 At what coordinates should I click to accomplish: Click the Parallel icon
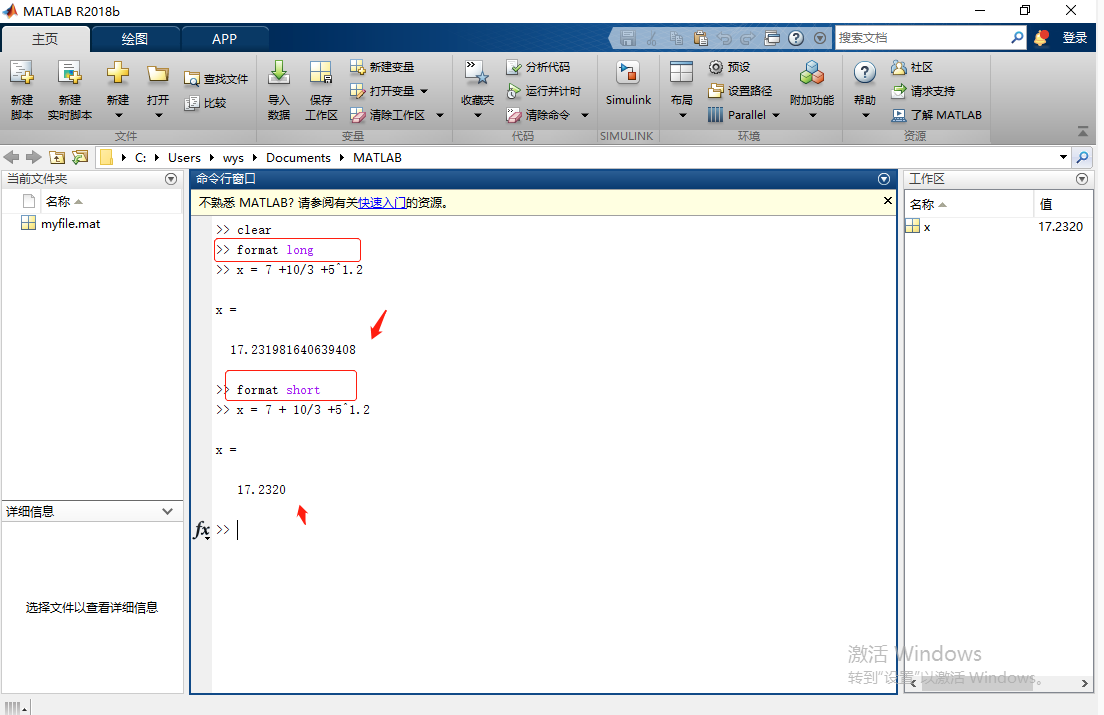point(715,115)
